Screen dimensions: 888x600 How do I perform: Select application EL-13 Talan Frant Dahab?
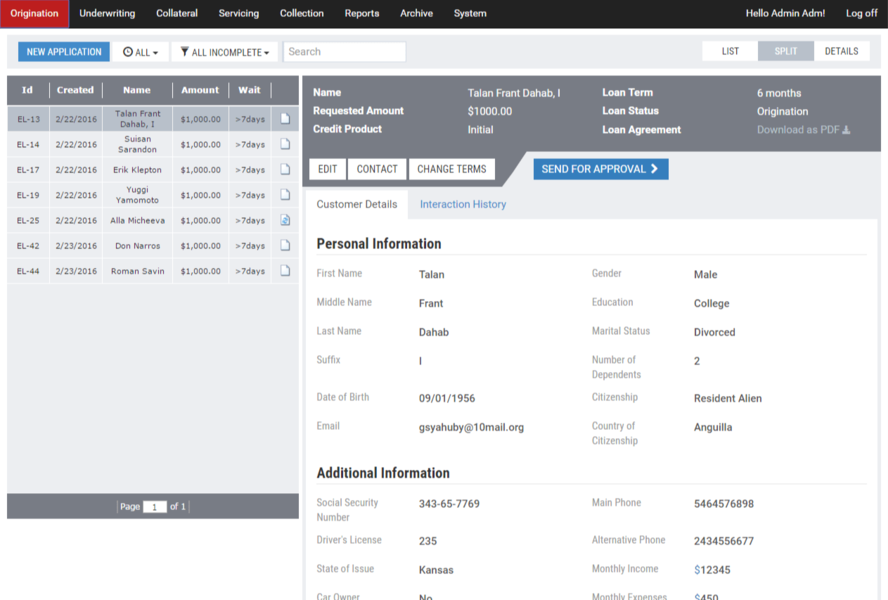coord(152,119)
